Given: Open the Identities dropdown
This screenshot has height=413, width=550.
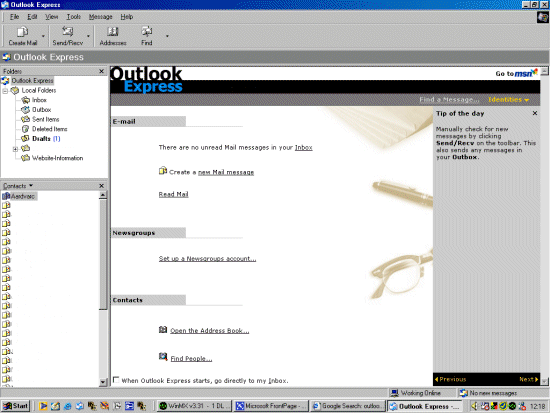Looking at the screenshot, I should point(508,100).
